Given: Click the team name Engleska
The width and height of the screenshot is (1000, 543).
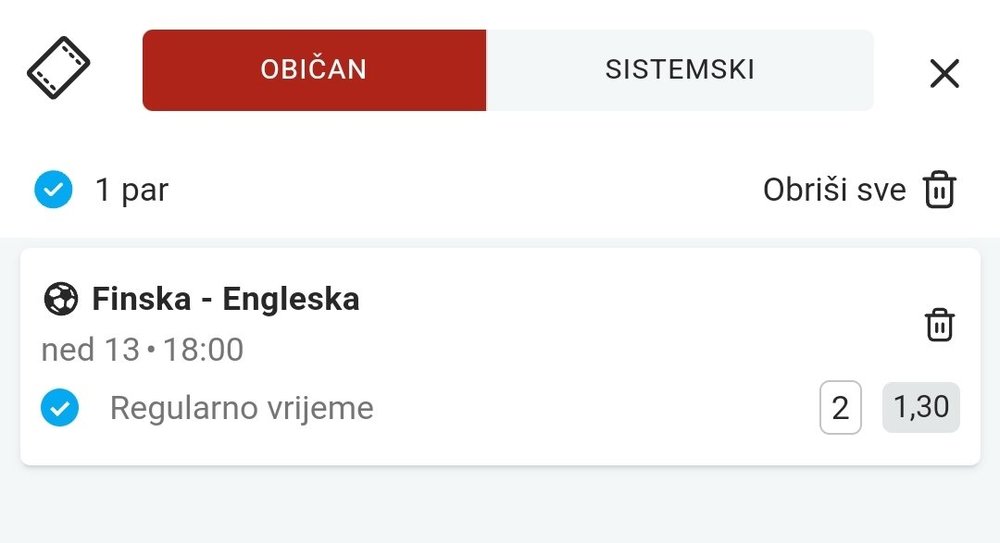Looking at the screenshot, I should point(291,299).
